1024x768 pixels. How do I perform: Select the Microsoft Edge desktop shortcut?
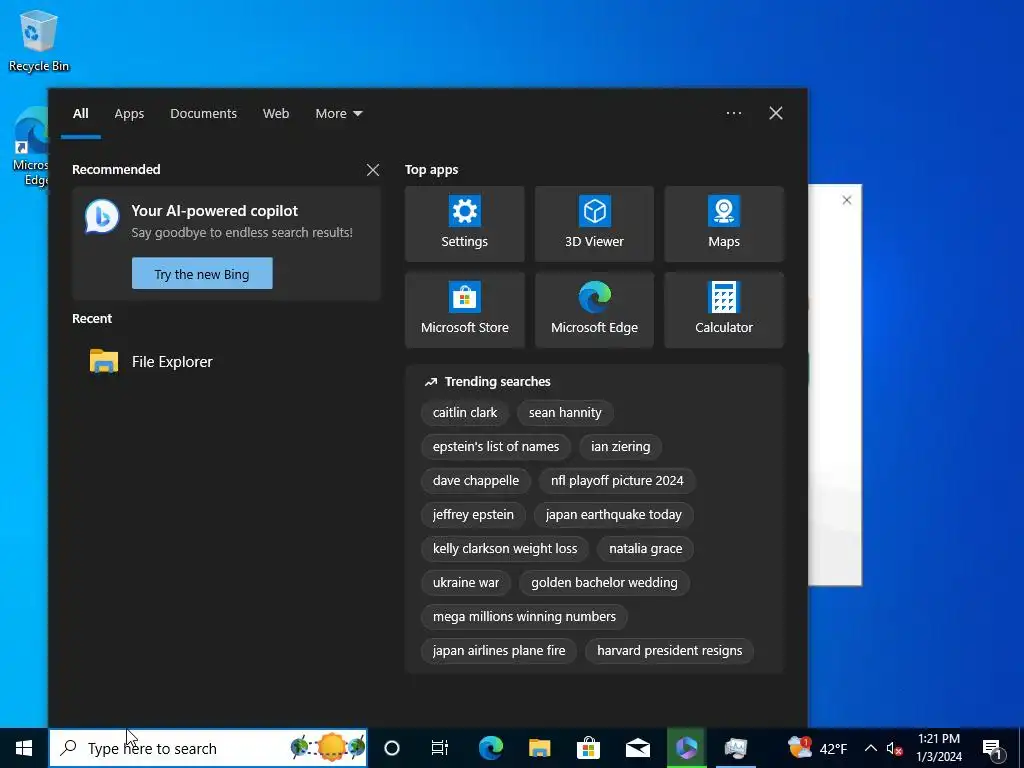pyautogui.click(x=30, y=147)
